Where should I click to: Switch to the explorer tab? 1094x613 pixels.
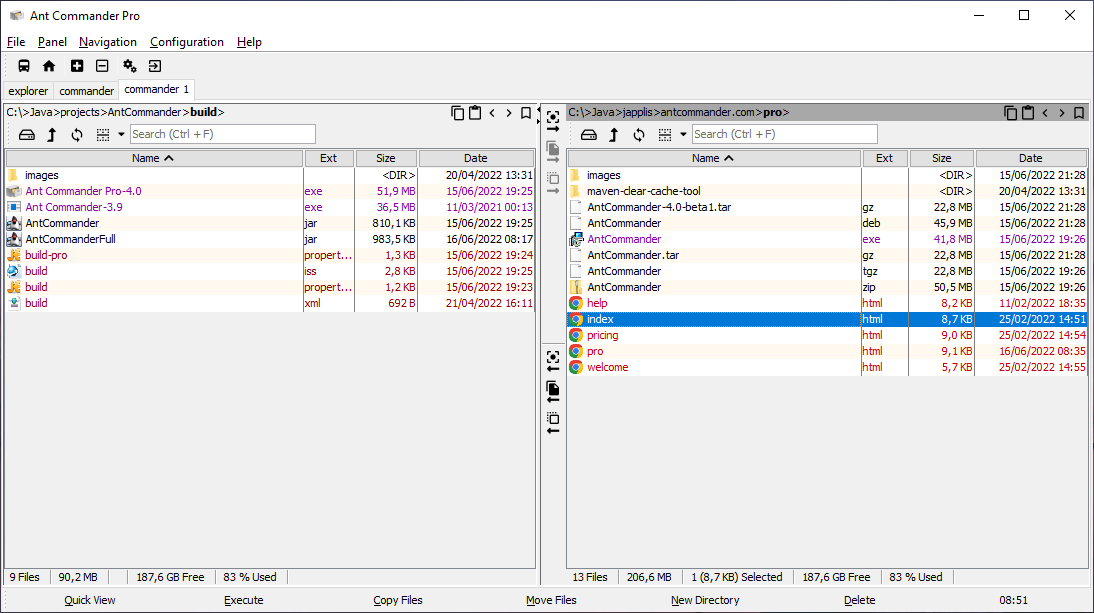pyautogui.click(x=28, y=91)
